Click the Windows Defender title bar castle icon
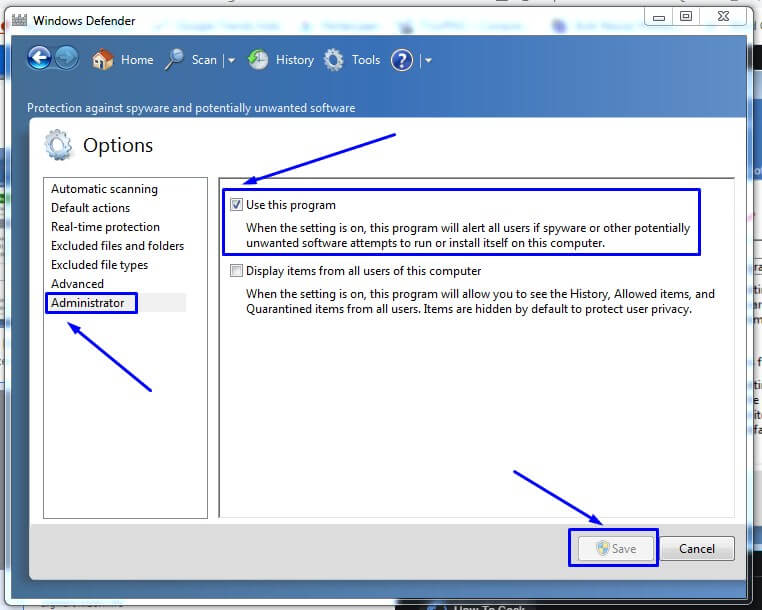This screenshot has width=762, height=610. click(x=19, y=20)
